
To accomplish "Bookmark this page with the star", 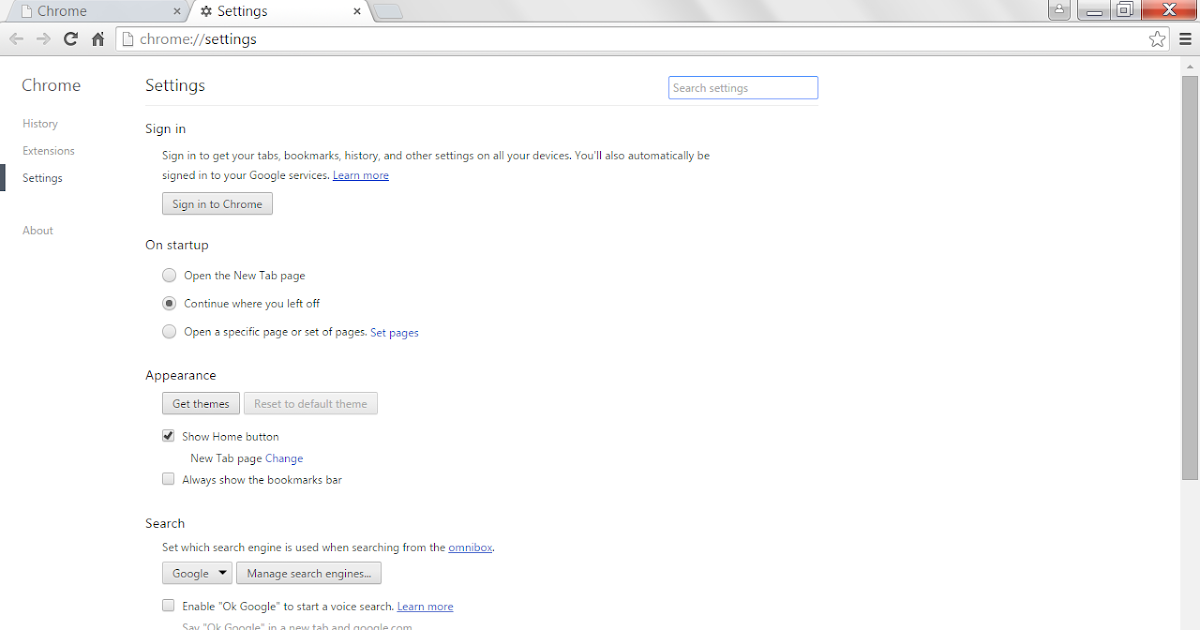I will click(x=1157, y=39).
